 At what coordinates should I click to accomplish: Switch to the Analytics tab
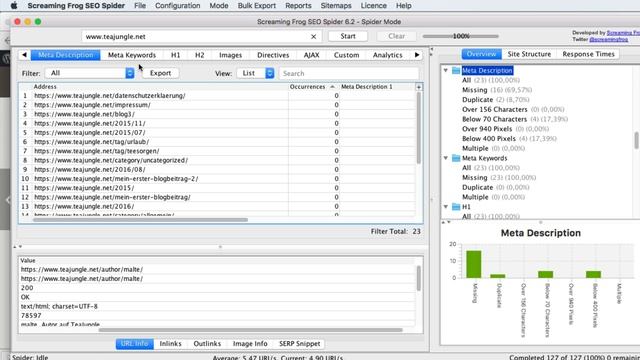coord(387,55)
